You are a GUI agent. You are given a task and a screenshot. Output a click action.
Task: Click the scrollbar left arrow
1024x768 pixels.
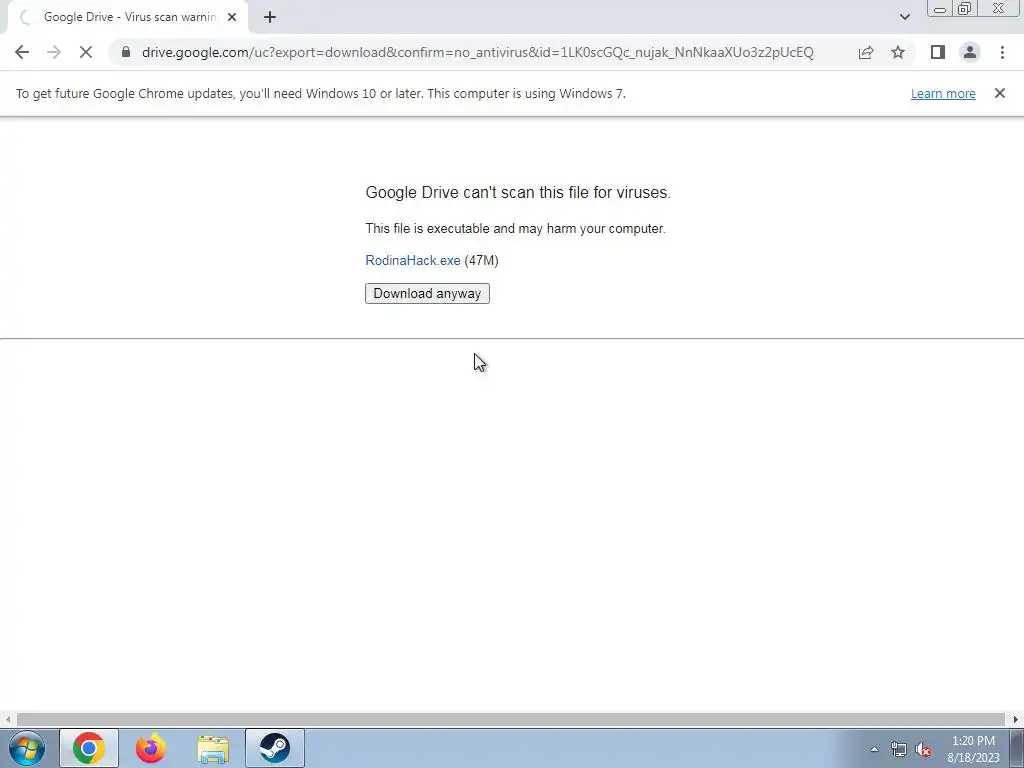tap(7, 720)
